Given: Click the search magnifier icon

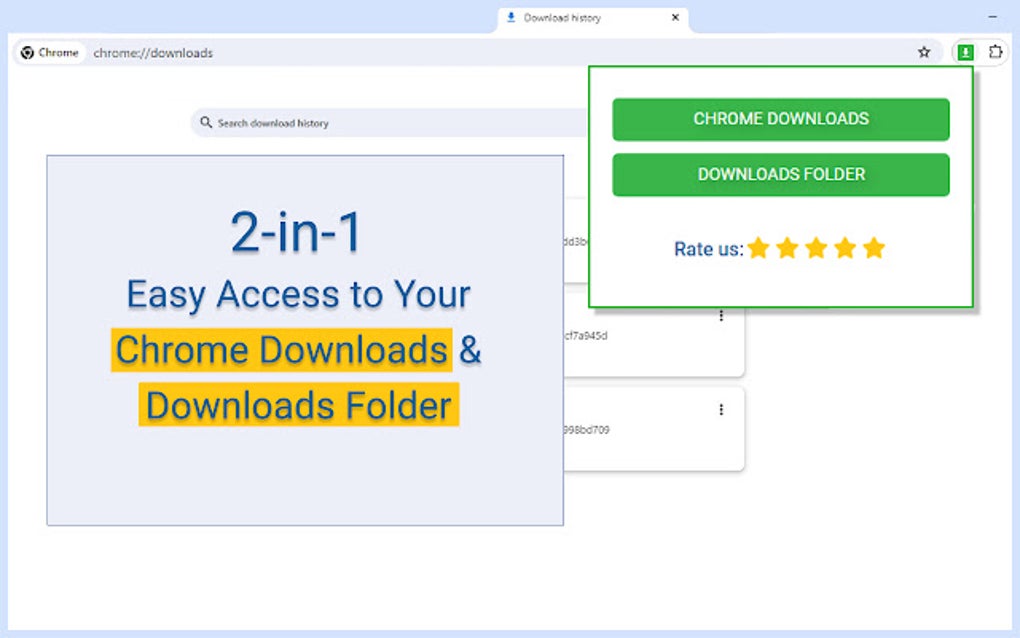Looking at the screenshot, I should point(206,122).
